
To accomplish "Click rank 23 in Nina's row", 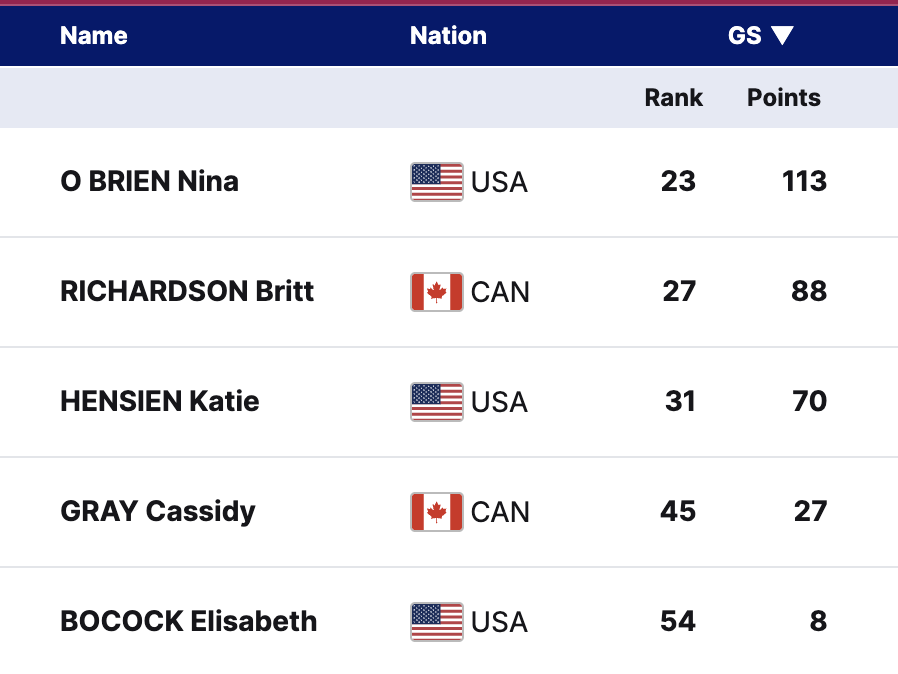I will [x=678, y=182].
